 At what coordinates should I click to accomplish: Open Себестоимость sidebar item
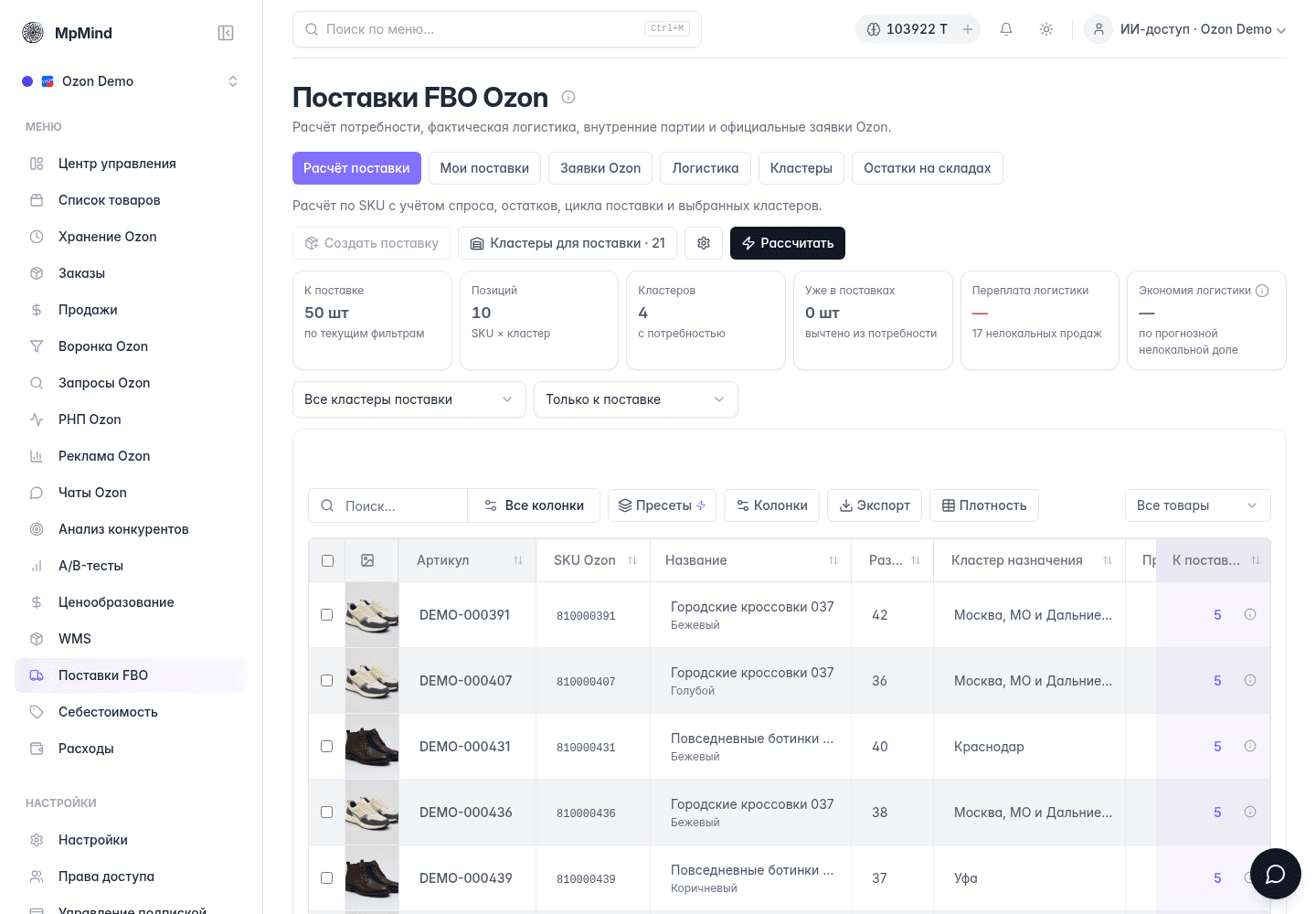pyautogui.click(x=131, y=712)
